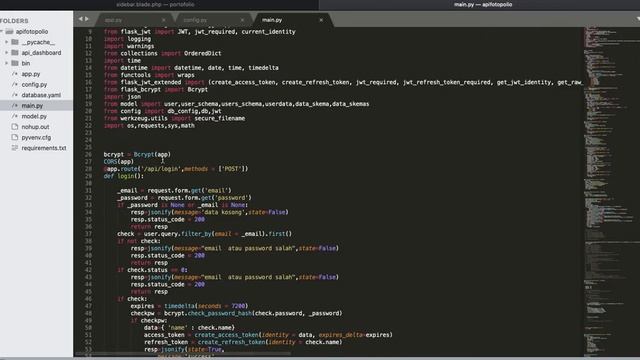Click 'check_password_hash' in the checkpw line

coord(220,313)
